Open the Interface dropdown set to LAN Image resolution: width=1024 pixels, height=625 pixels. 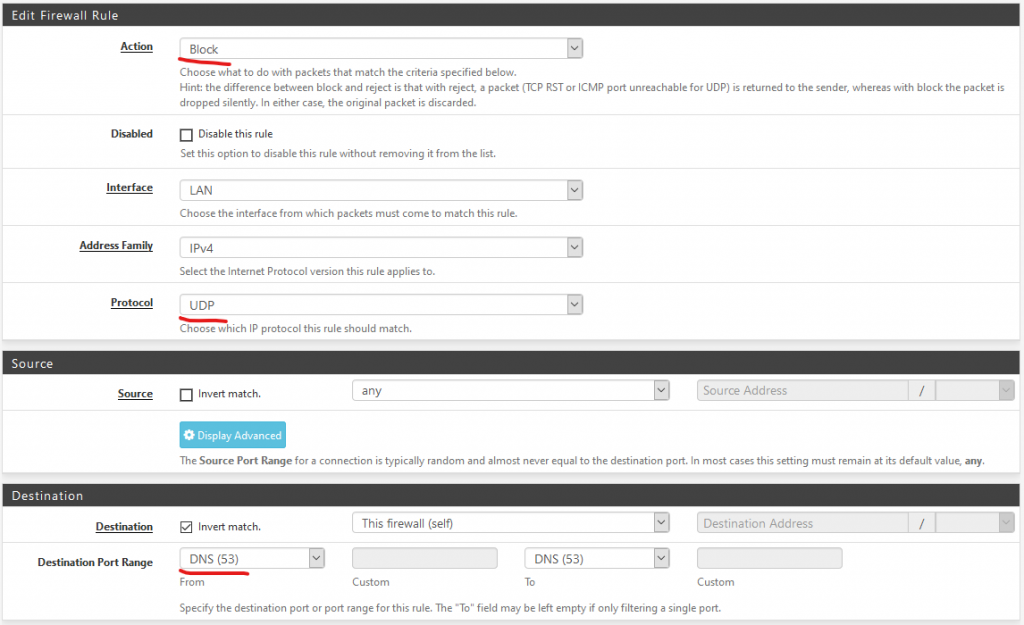(x=381, y=190)
